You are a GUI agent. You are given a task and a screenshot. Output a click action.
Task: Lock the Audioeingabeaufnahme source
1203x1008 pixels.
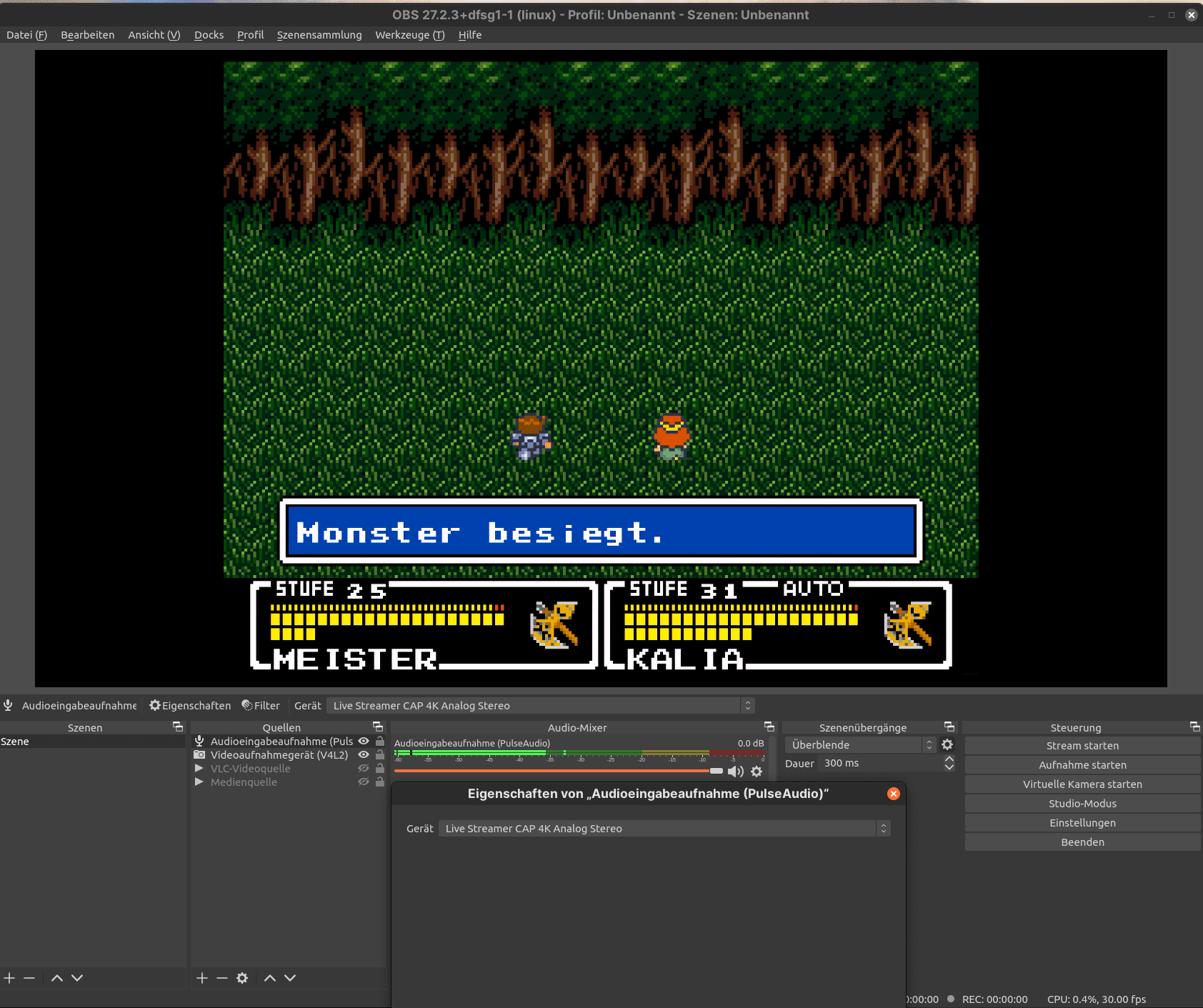(380, 742)
